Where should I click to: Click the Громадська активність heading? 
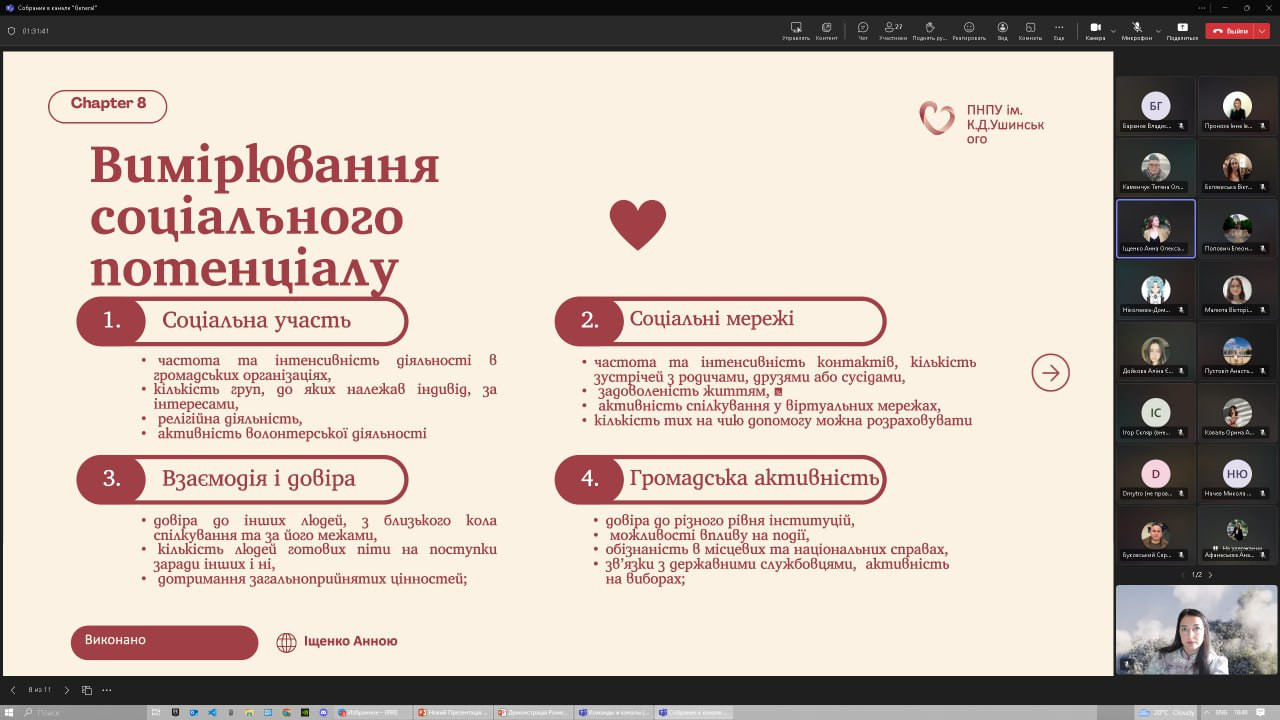click(x=754, y=478)
